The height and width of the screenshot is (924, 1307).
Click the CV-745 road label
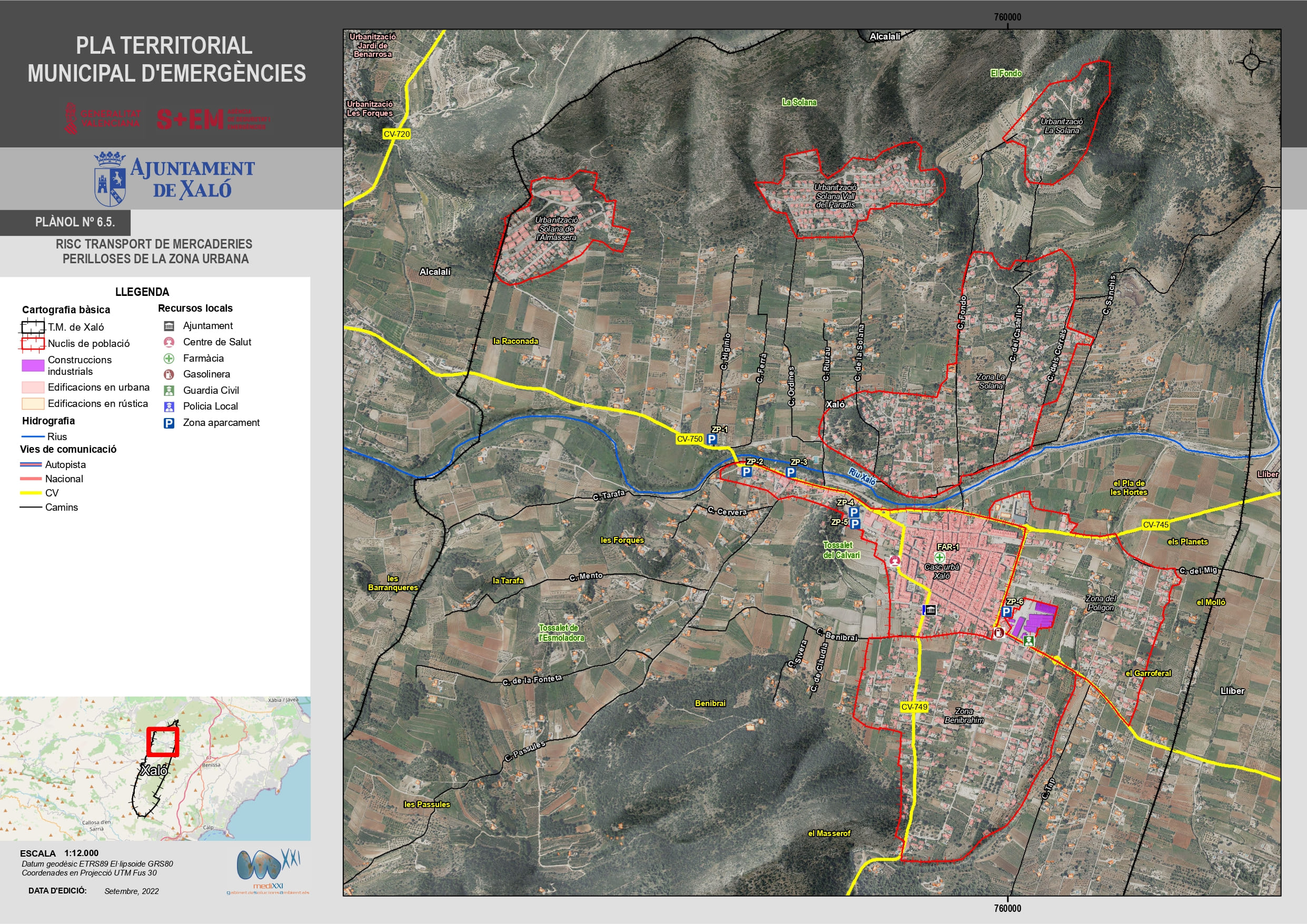[x=1155, y=525]
